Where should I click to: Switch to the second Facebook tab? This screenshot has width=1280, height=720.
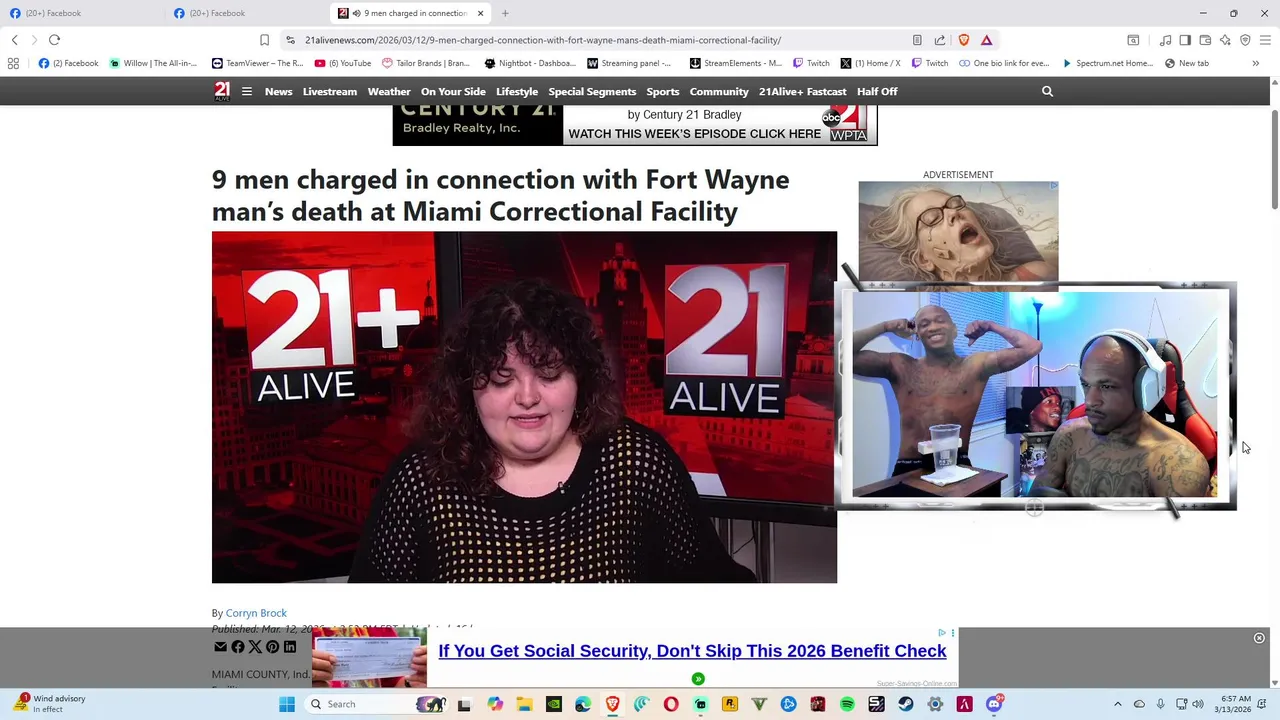[x=245, y=13]
